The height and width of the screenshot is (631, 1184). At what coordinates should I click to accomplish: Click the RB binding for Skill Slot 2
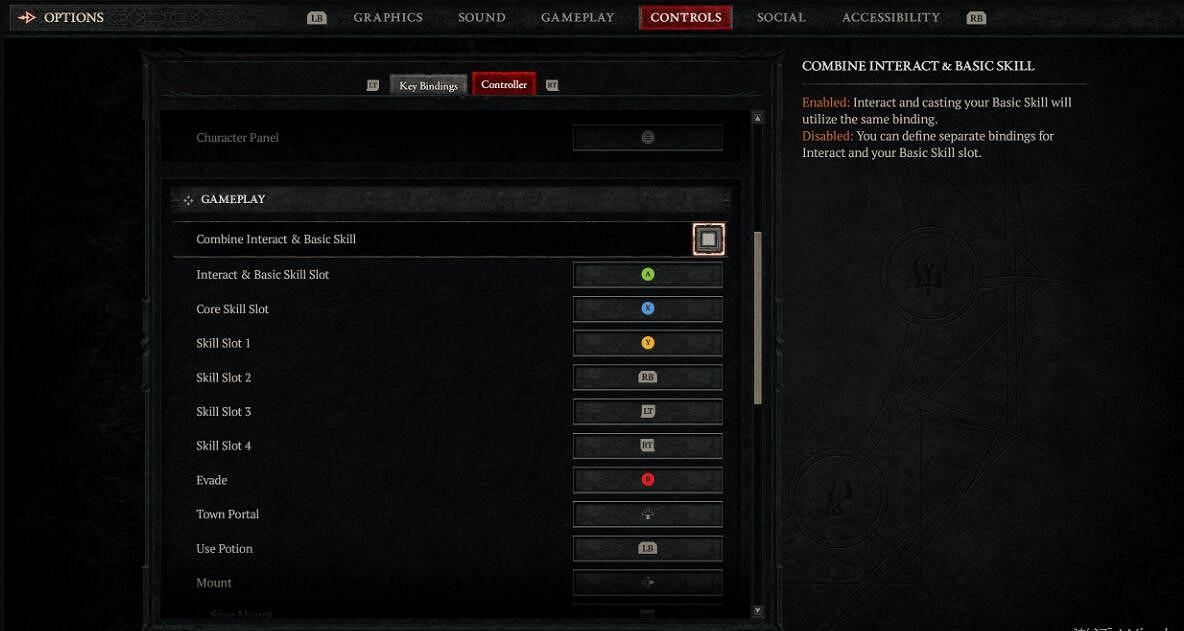pyautogui.click(x=647, y=377)
